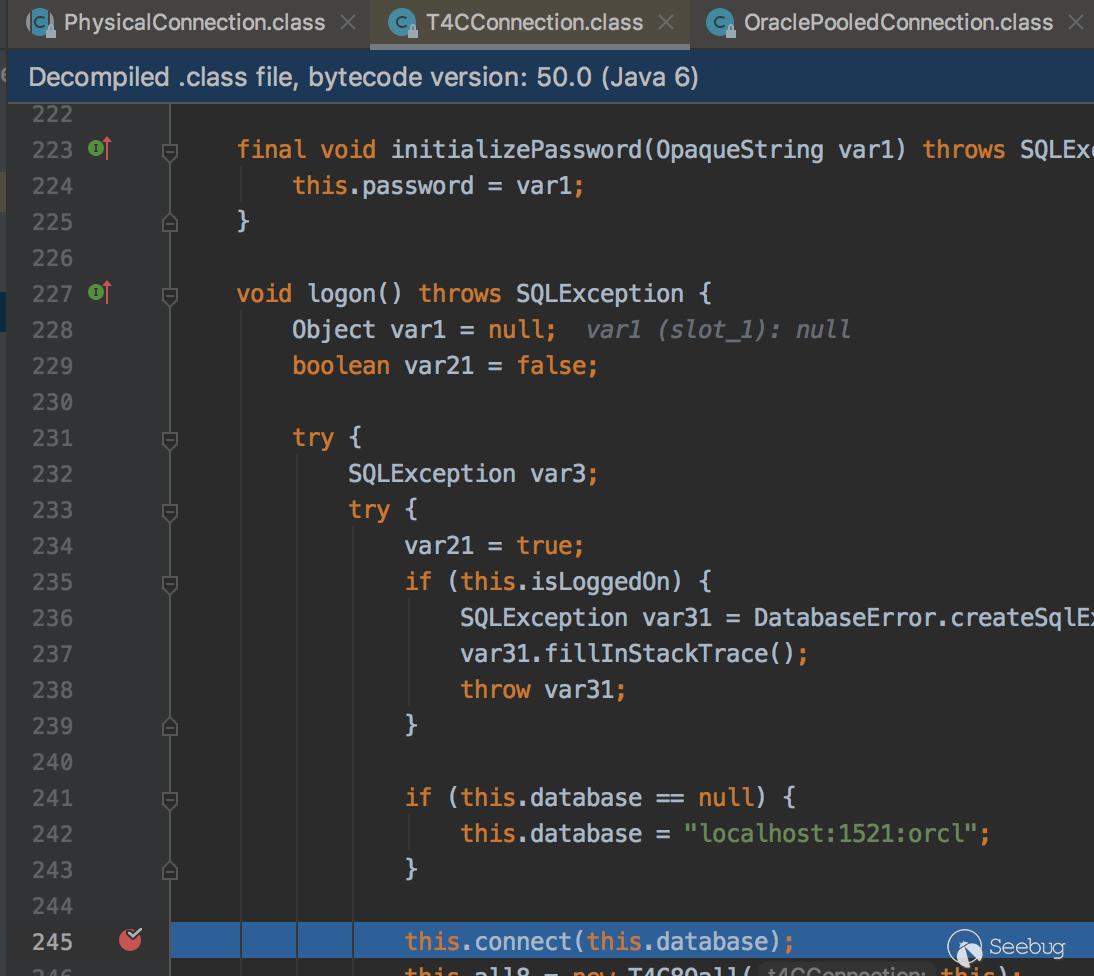Viewport: 1094px width, 976px height.
Task: Click implements gutter icon beside initializePassword
Action: tap(99, 149)
